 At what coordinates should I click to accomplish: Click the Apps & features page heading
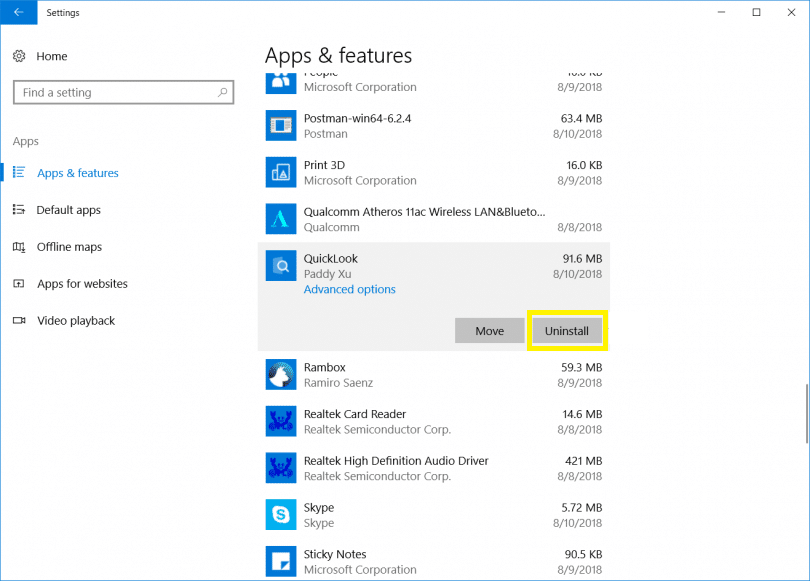coord(338,55)
